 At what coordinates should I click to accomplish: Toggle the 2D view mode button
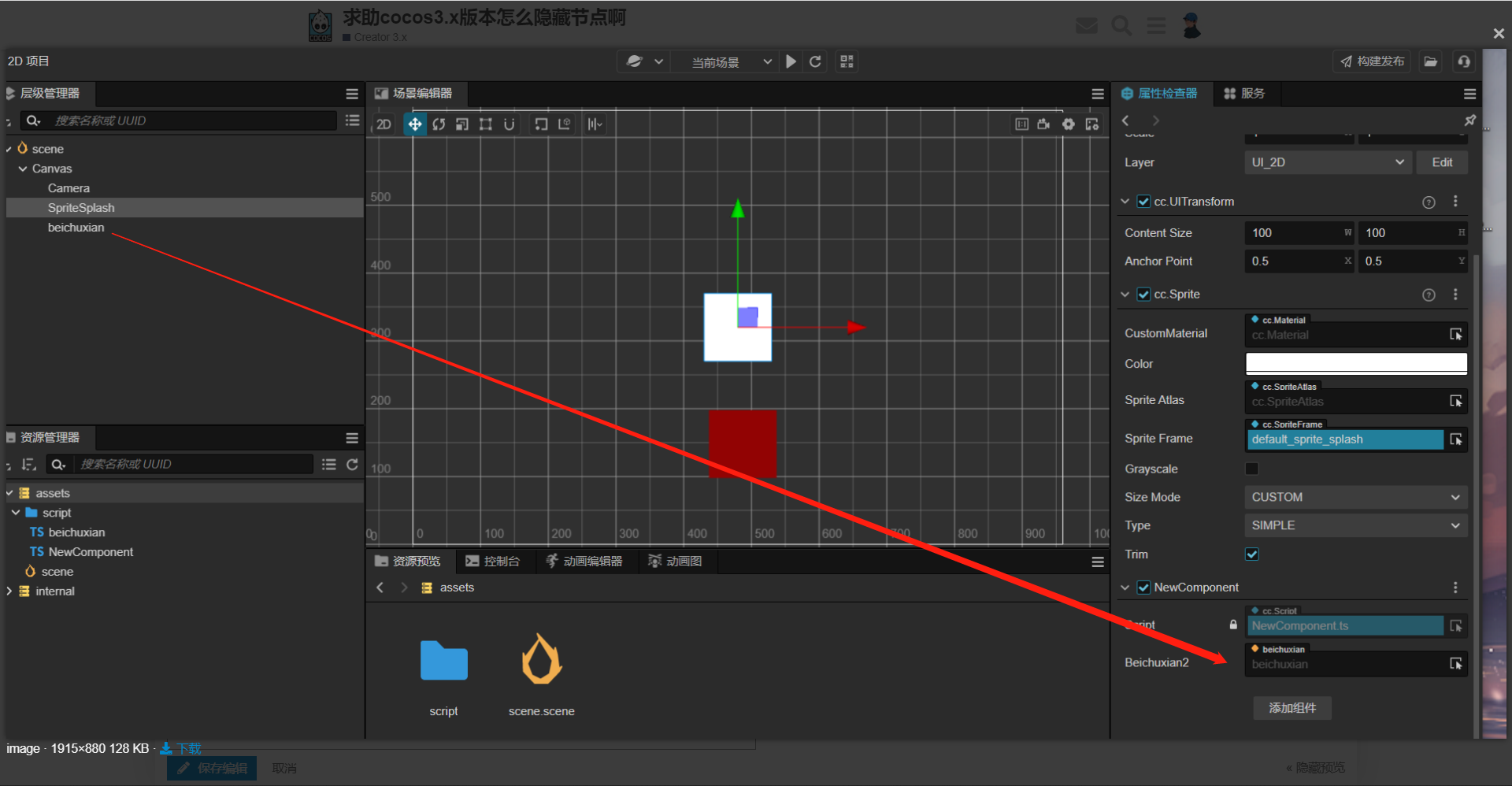[384, 124]
